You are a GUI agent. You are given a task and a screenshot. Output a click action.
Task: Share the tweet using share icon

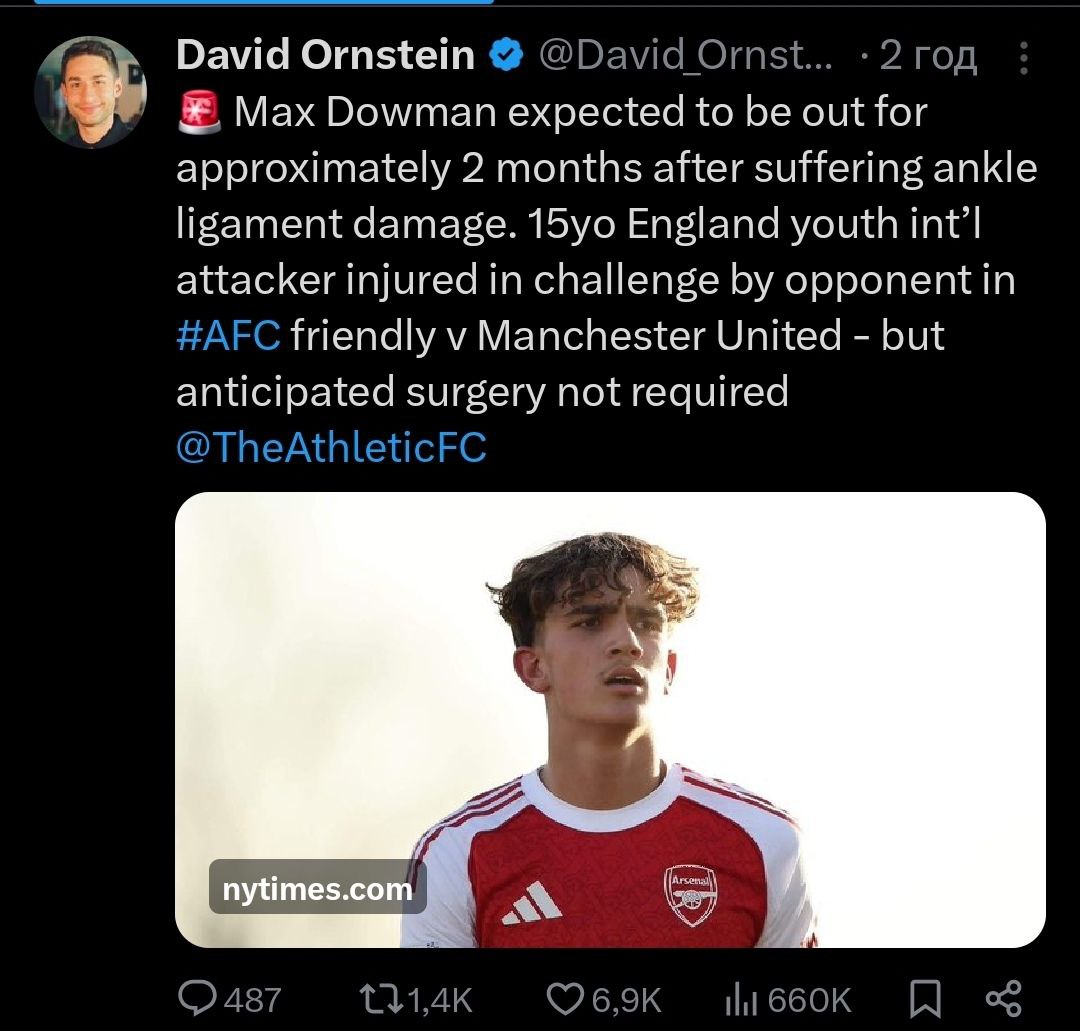(x=1003, y=997)
